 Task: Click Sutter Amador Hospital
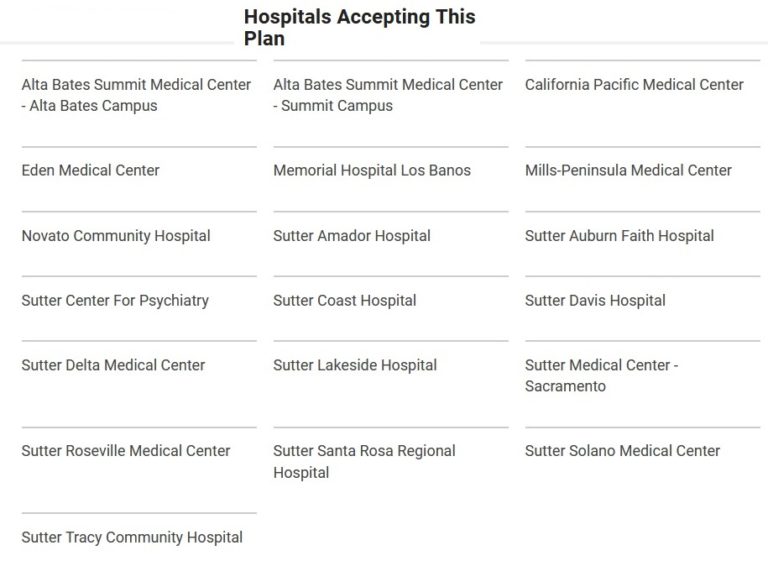[352, 237]
